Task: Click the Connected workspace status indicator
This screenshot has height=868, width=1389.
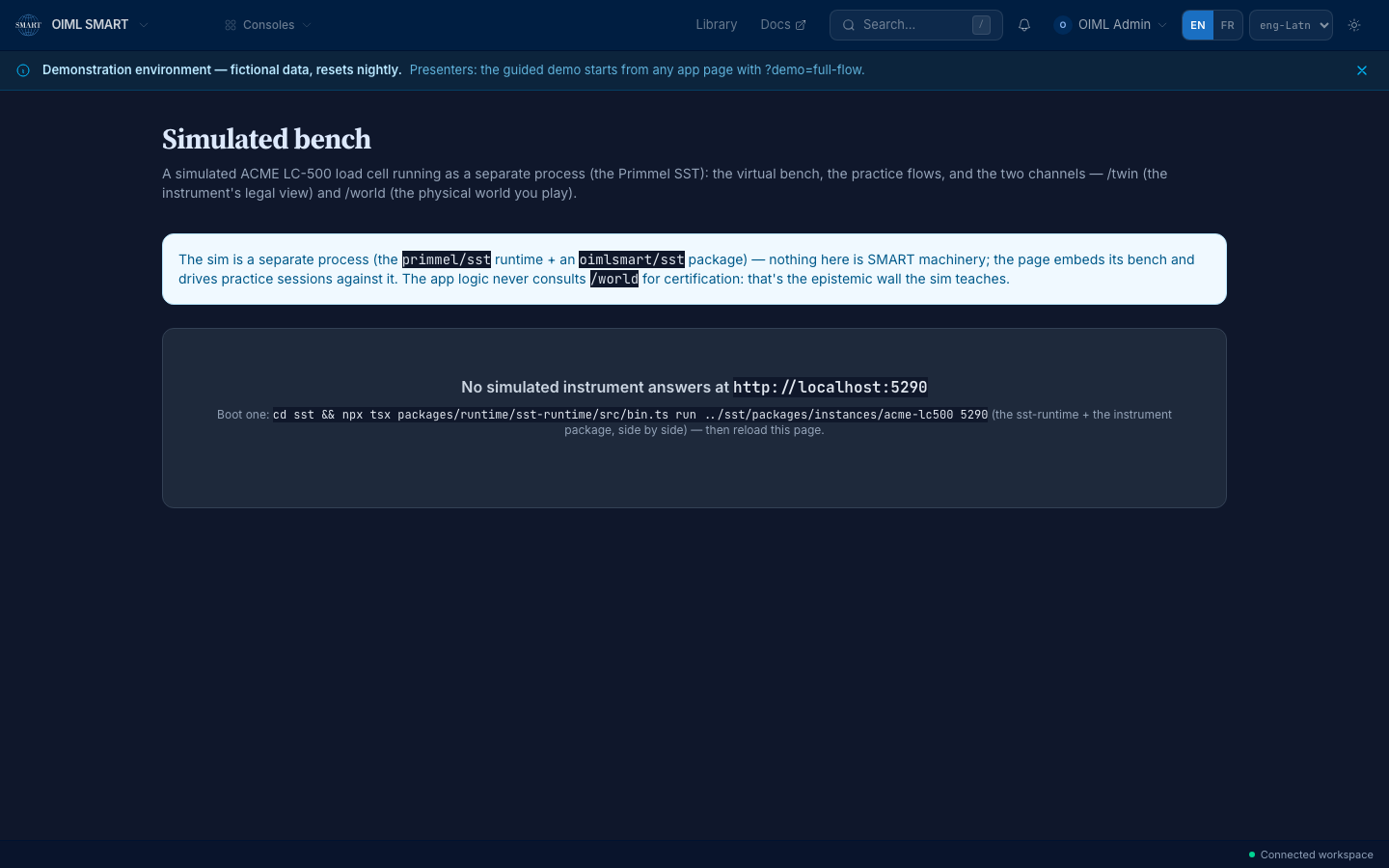Action: tap(1311, 854)
